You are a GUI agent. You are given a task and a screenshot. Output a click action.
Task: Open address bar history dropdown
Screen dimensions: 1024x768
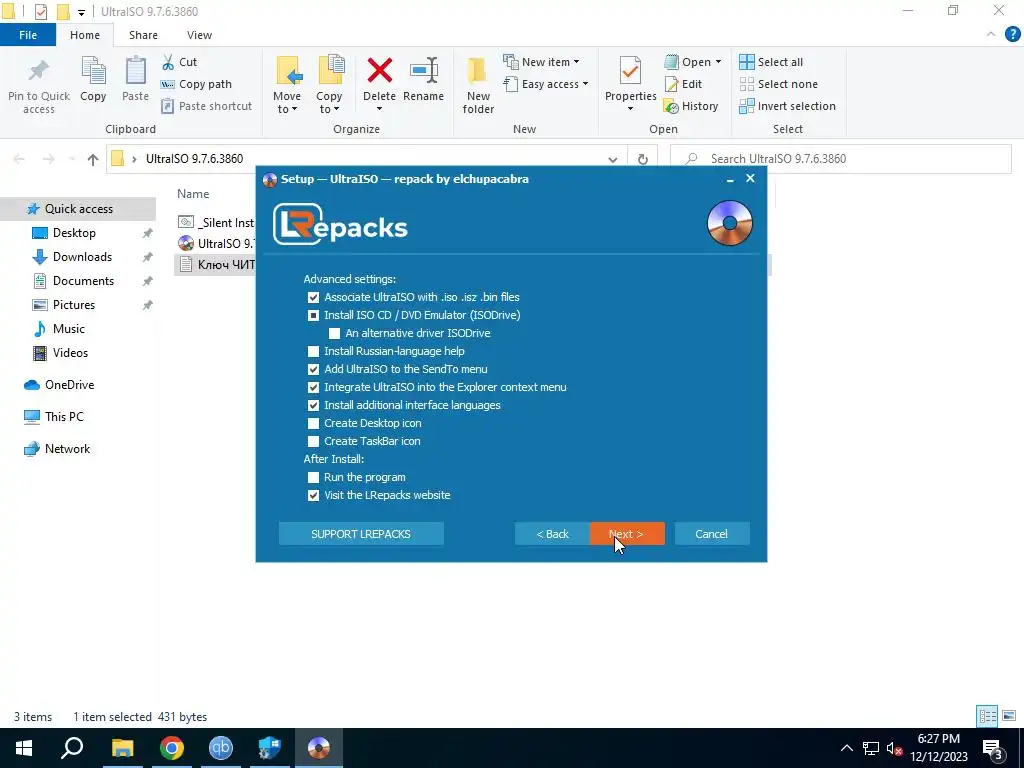tap(613, 159)
